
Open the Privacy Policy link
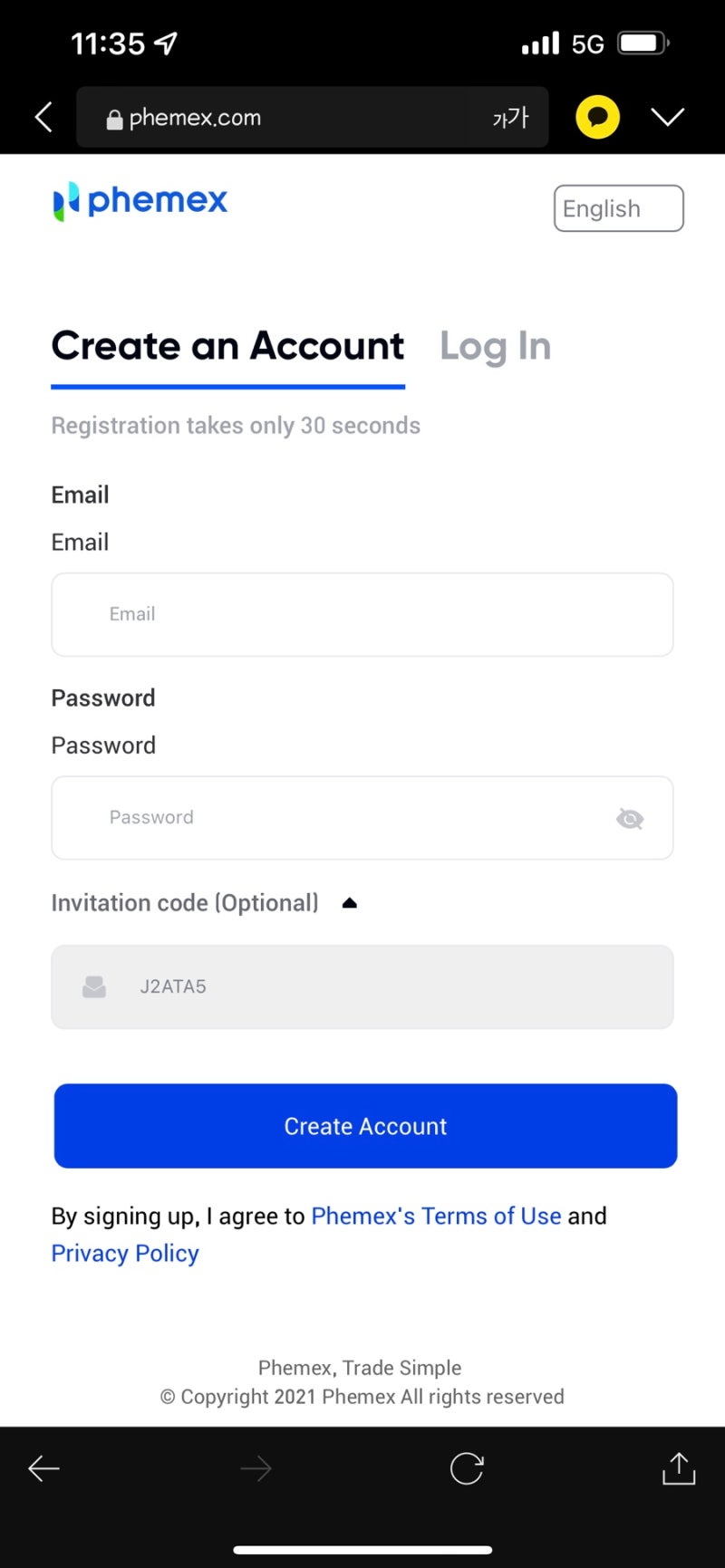125,1254
